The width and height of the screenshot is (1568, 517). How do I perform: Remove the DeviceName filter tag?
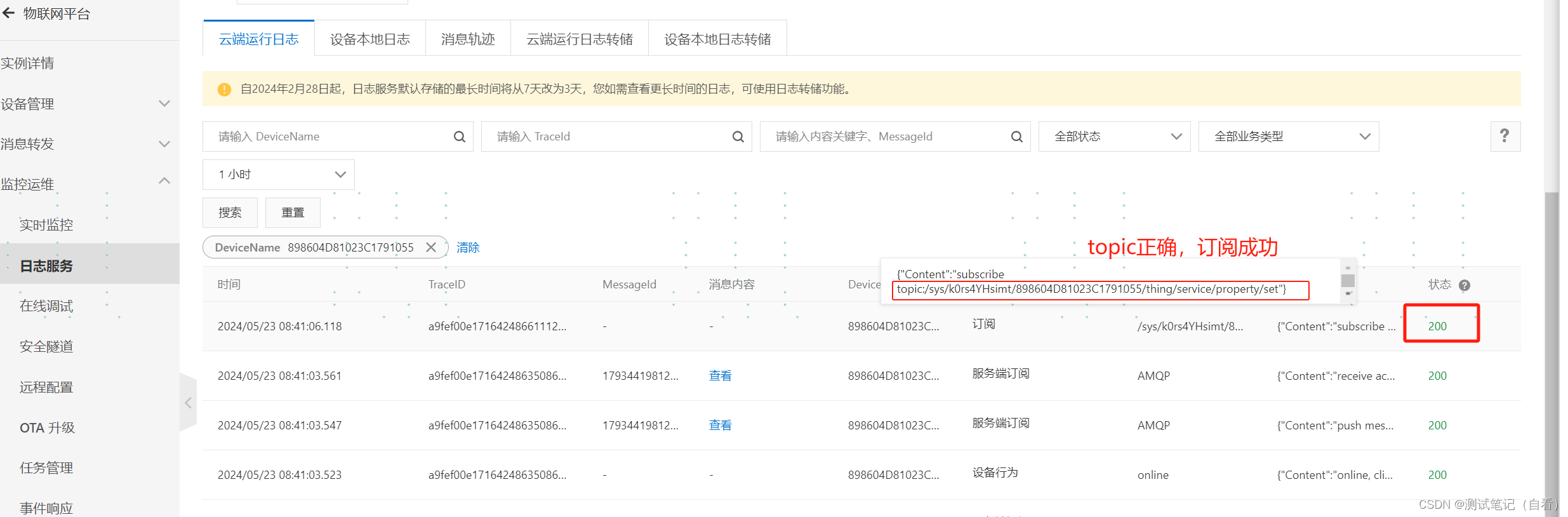[x=431, y=247]
